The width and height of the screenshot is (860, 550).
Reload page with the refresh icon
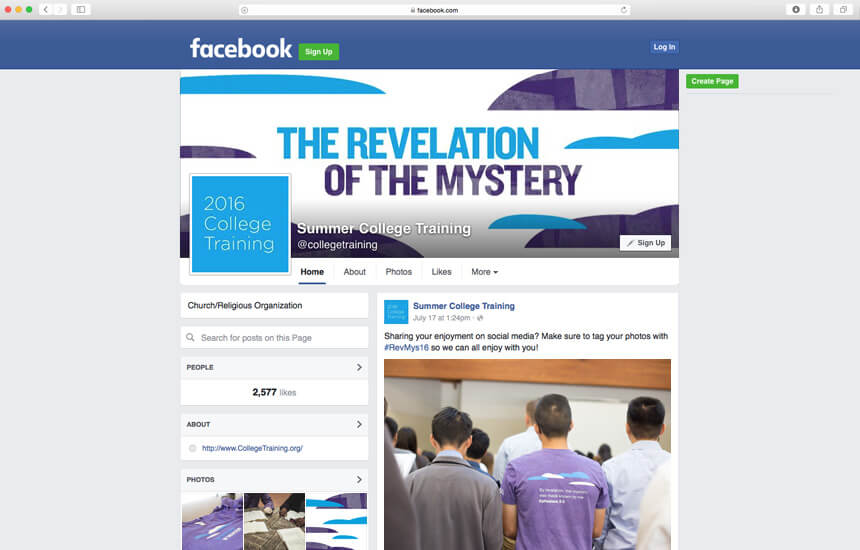pyautogui.click(x=624, y=10)
